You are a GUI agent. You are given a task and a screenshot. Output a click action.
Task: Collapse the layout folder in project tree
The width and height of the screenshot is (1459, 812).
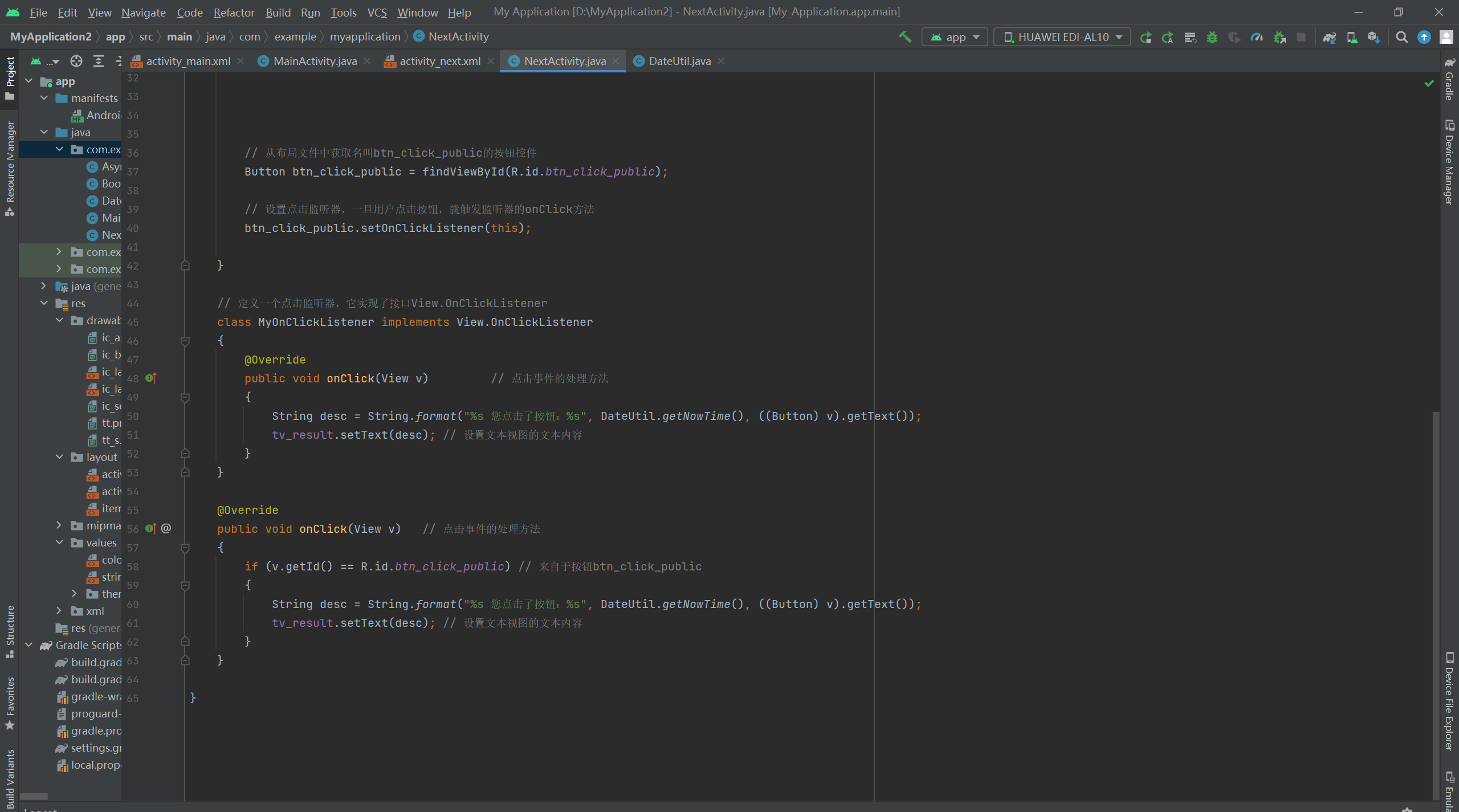coord(60,457)
